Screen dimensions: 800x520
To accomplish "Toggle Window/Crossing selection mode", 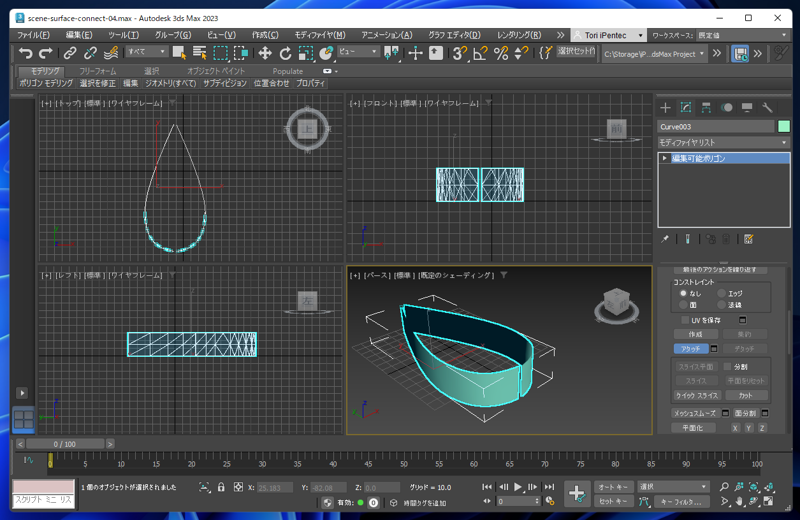I will (x=241, y=53).
